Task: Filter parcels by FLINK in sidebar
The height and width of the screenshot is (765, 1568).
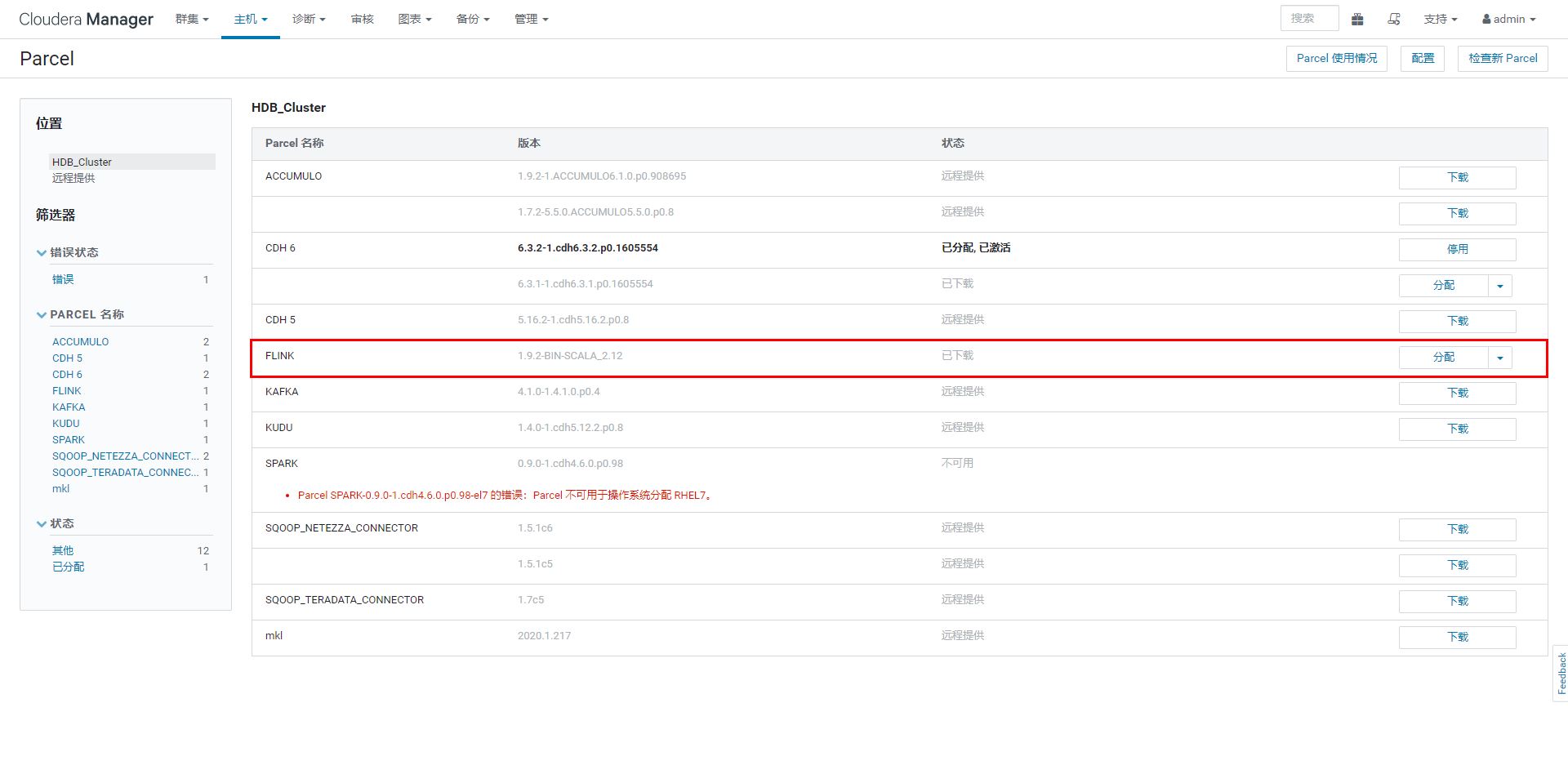Action: click(66, 390)
